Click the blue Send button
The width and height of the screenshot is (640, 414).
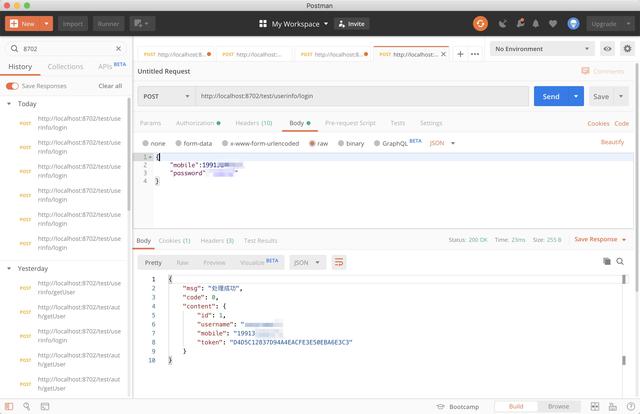(x=551, y=96)
